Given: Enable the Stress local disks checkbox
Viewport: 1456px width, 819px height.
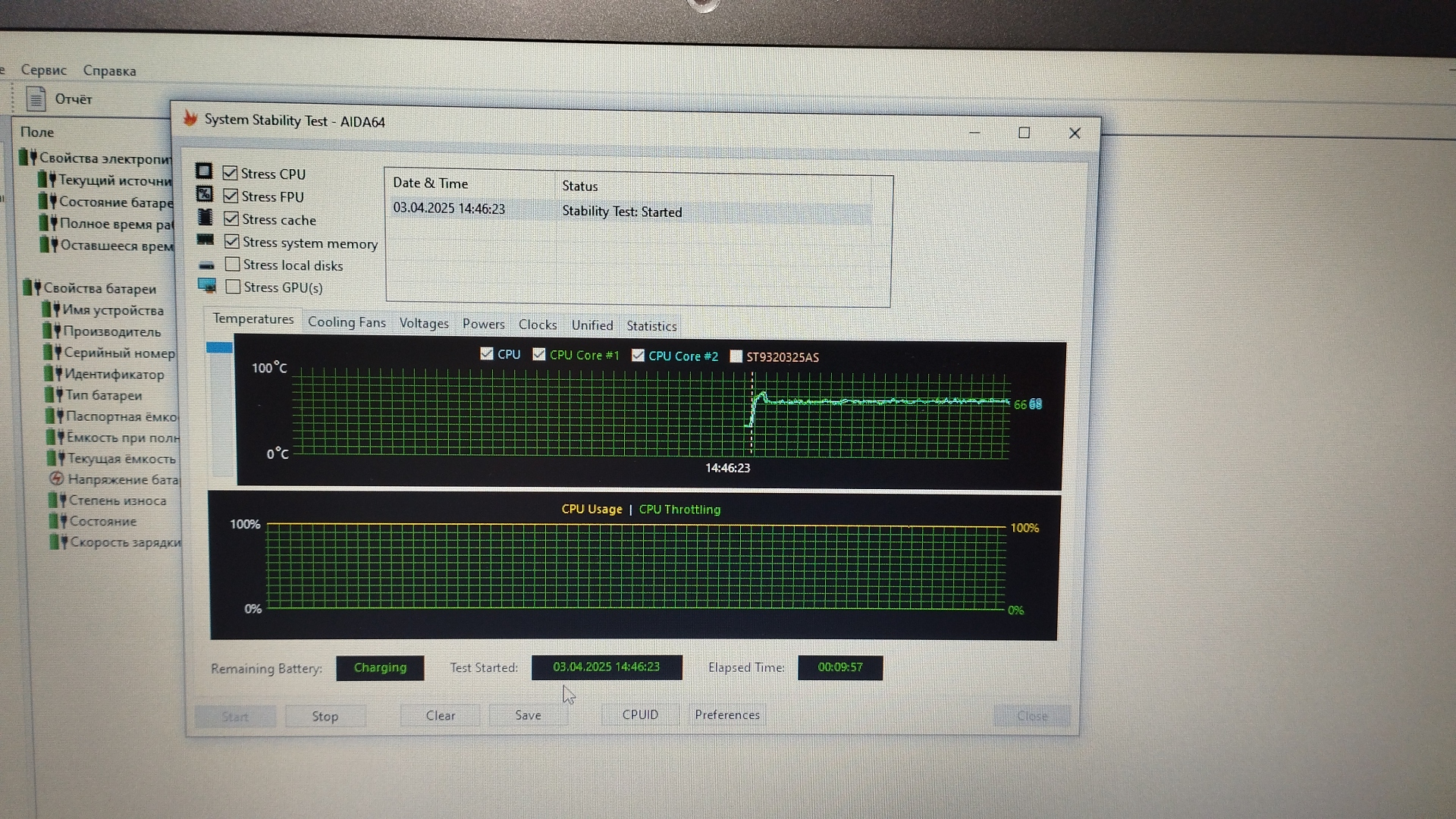Looking at the screenshot, I should pyautogui.click(x=233, y=265).
